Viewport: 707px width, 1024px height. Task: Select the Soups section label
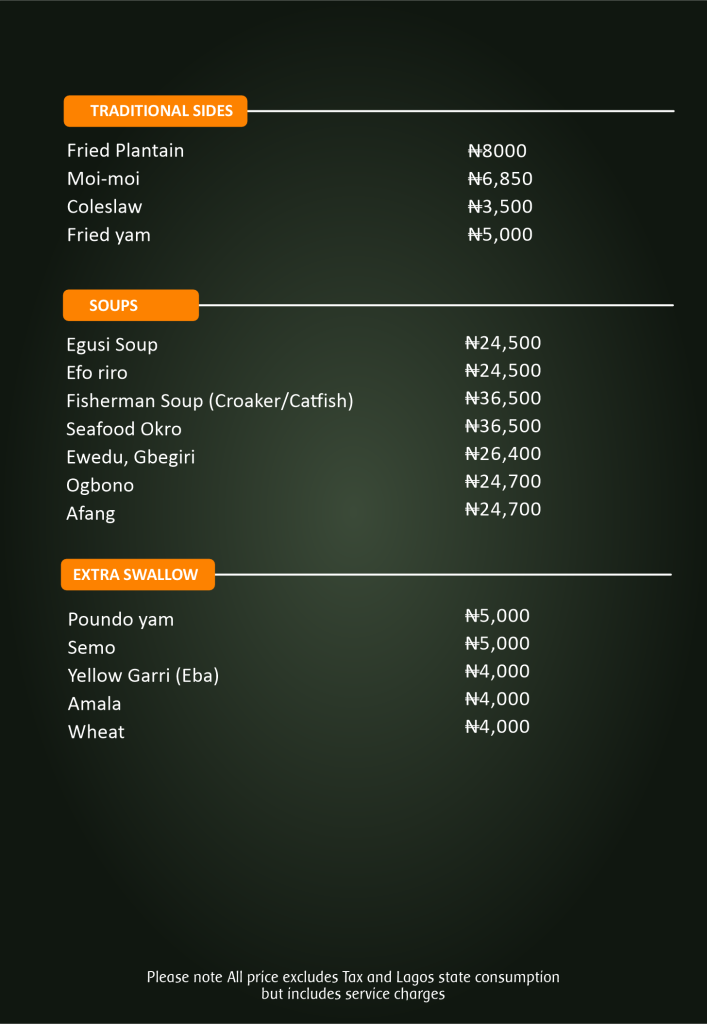pyautogui.click(x=130, y=305)
